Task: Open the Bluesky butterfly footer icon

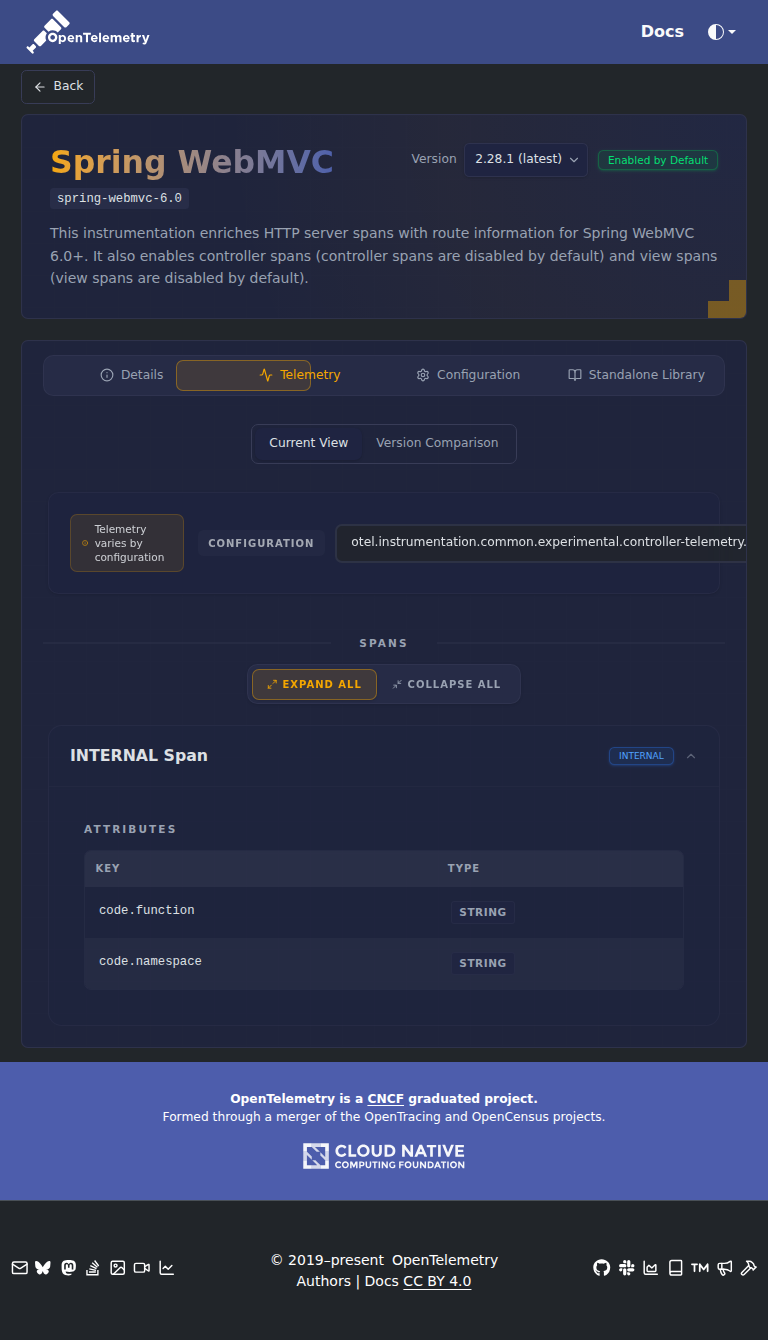Action: [43, 1268]
